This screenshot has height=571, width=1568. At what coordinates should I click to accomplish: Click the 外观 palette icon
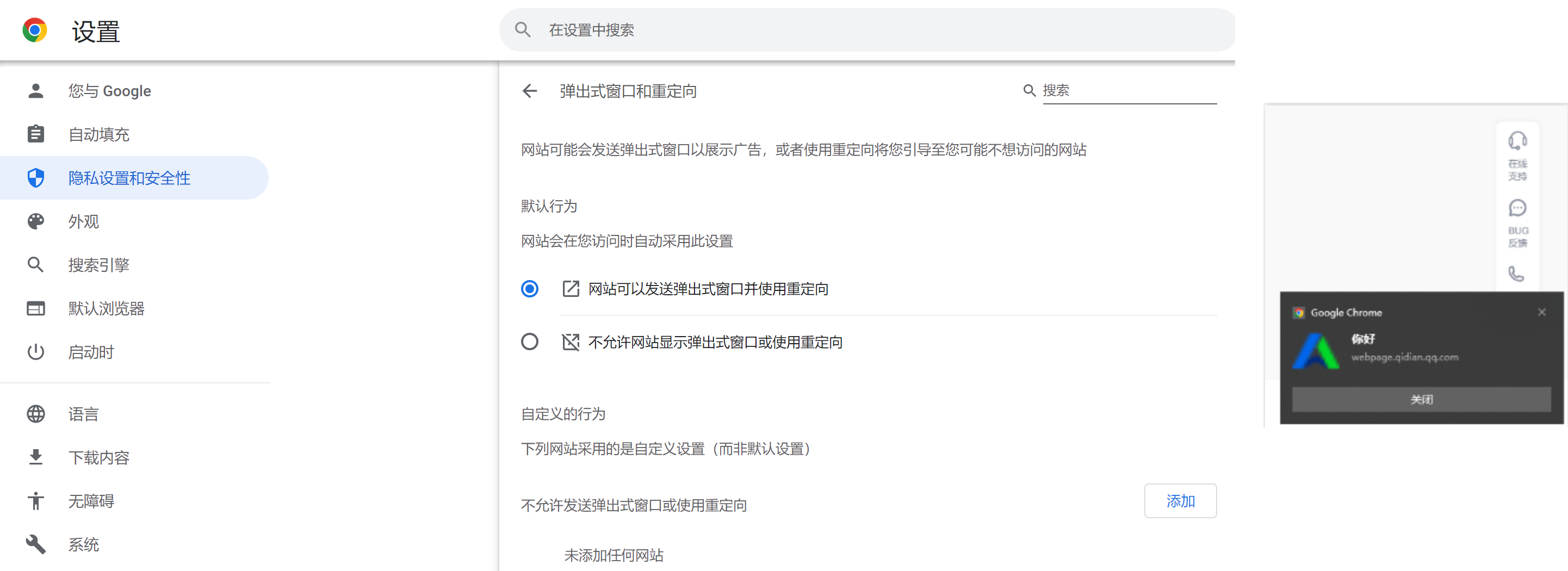click(36, 221)
